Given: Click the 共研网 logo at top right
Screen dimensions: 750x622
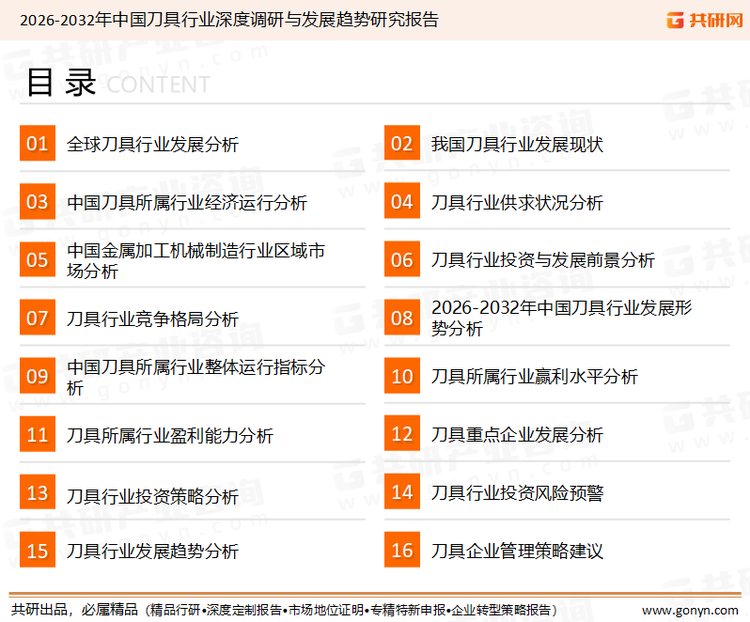Looking at the screenshot, I should [704, 20].
